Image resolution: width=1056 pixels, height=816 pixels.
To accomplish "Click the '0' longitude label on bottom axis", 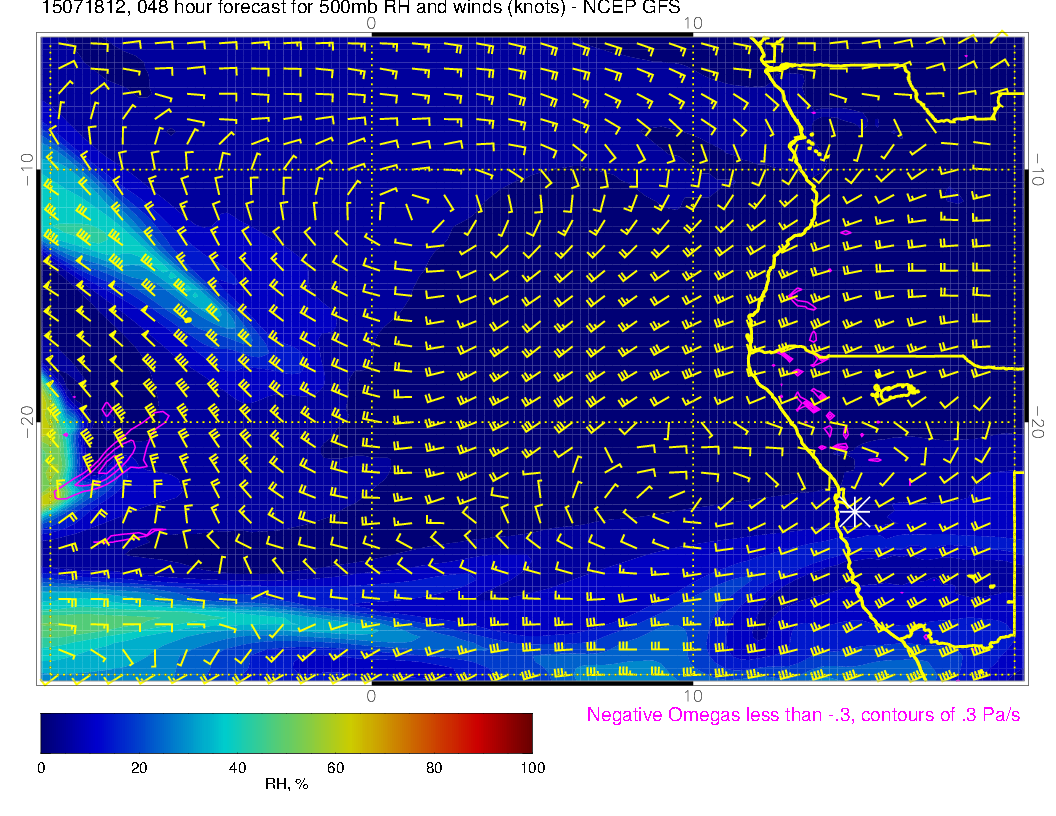I will coord(370,695).
